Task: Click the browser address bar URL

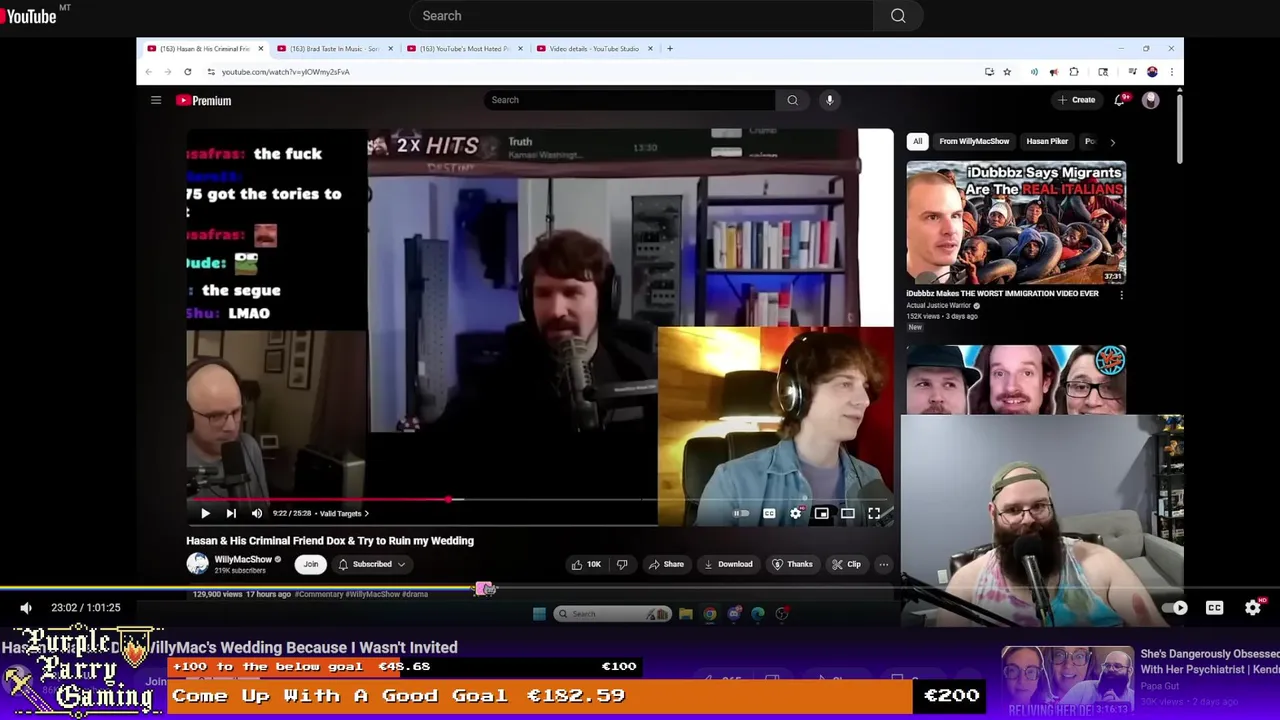Action: coord(285,72)
